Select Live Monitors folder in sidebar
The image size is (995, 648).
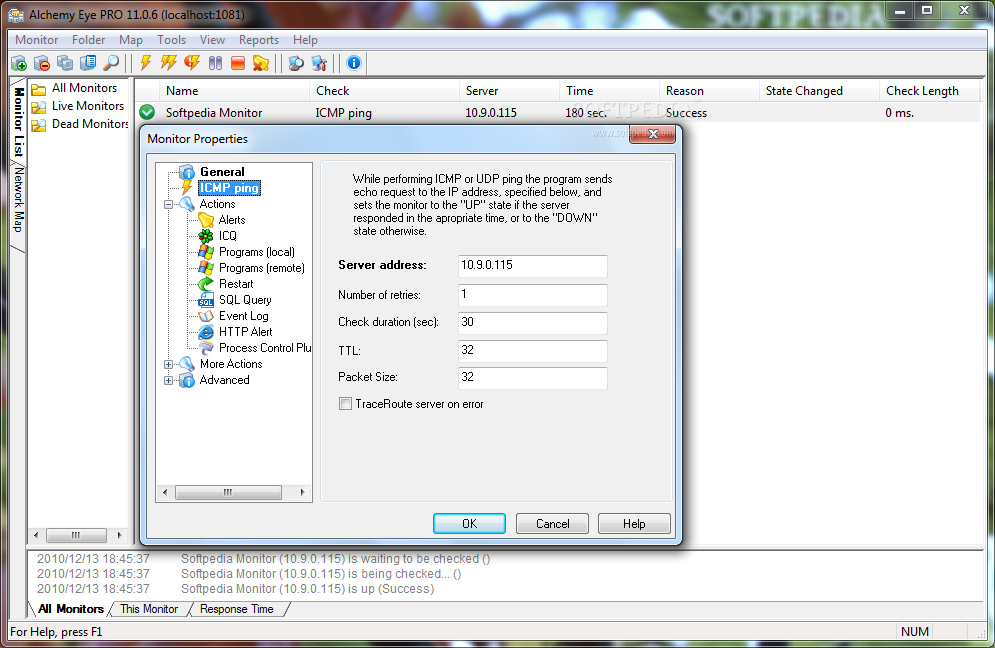pos(88,106)
